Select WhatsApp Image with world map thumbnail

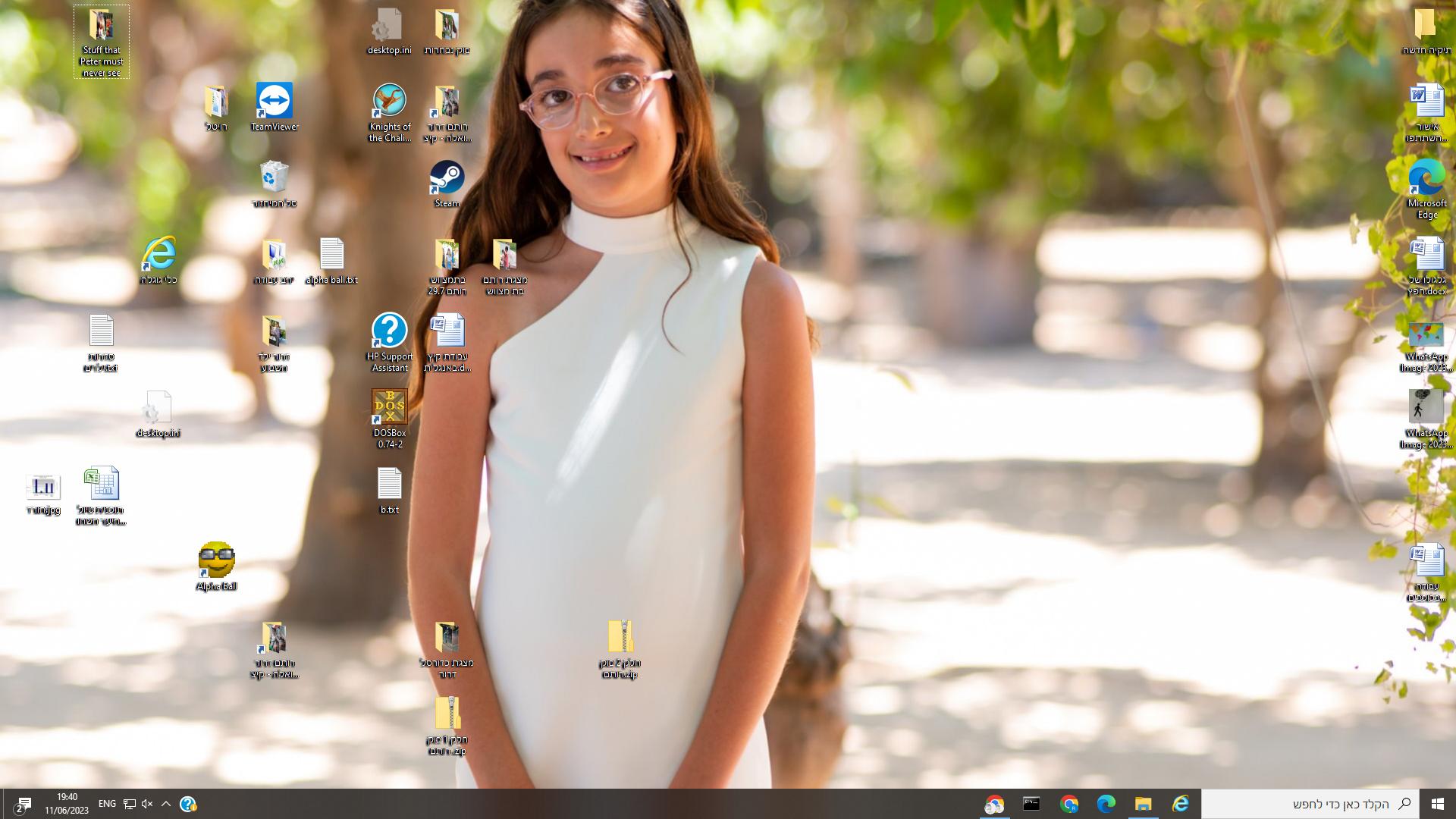pos(1426,347)
